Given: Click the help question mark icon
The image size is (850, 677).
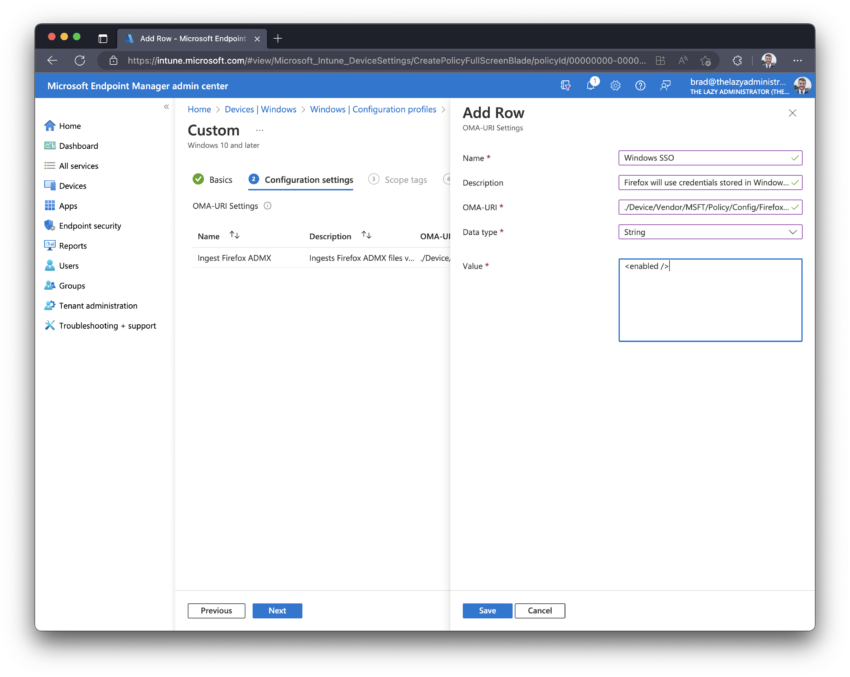Looking at the screenshot, I should pyautogui.click(x=640, y=85).
